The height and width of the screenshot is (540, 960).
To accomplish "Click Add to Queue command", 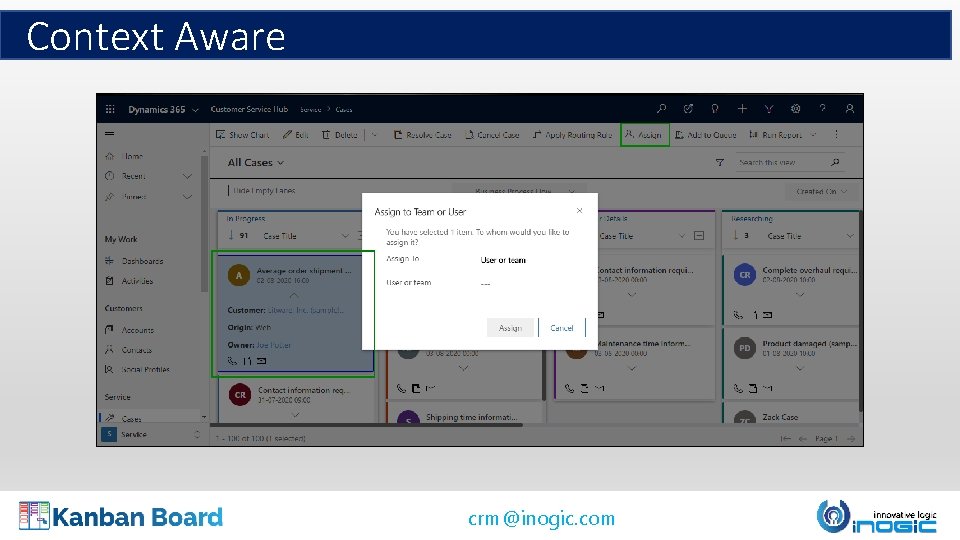I will tap(705, 135).
